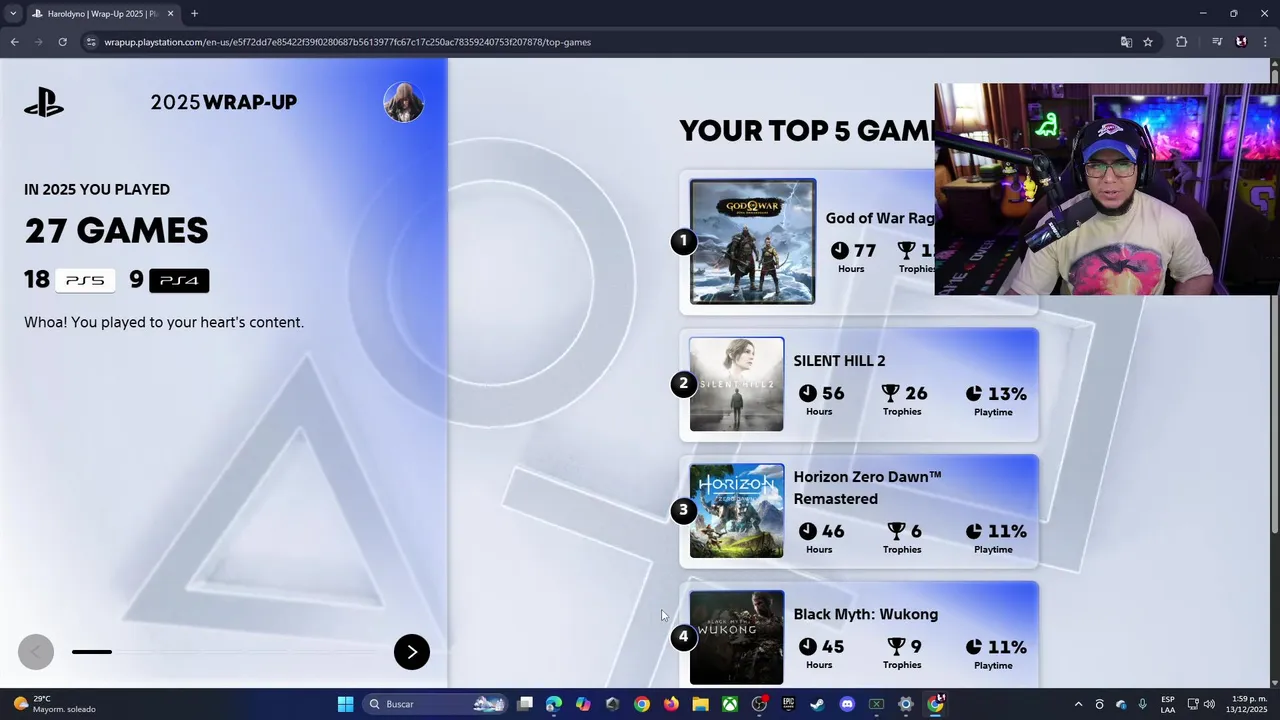1280x720 pixels.
Task: Click the trophy icon showing 6 trophies
Action: coord(896,531)
